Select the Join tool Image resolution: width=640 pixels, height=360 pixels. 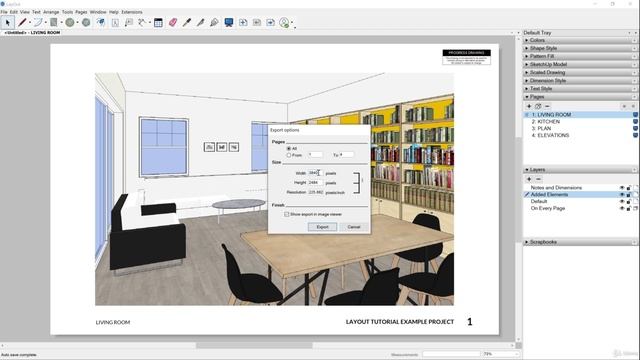[x=214, y=22]
